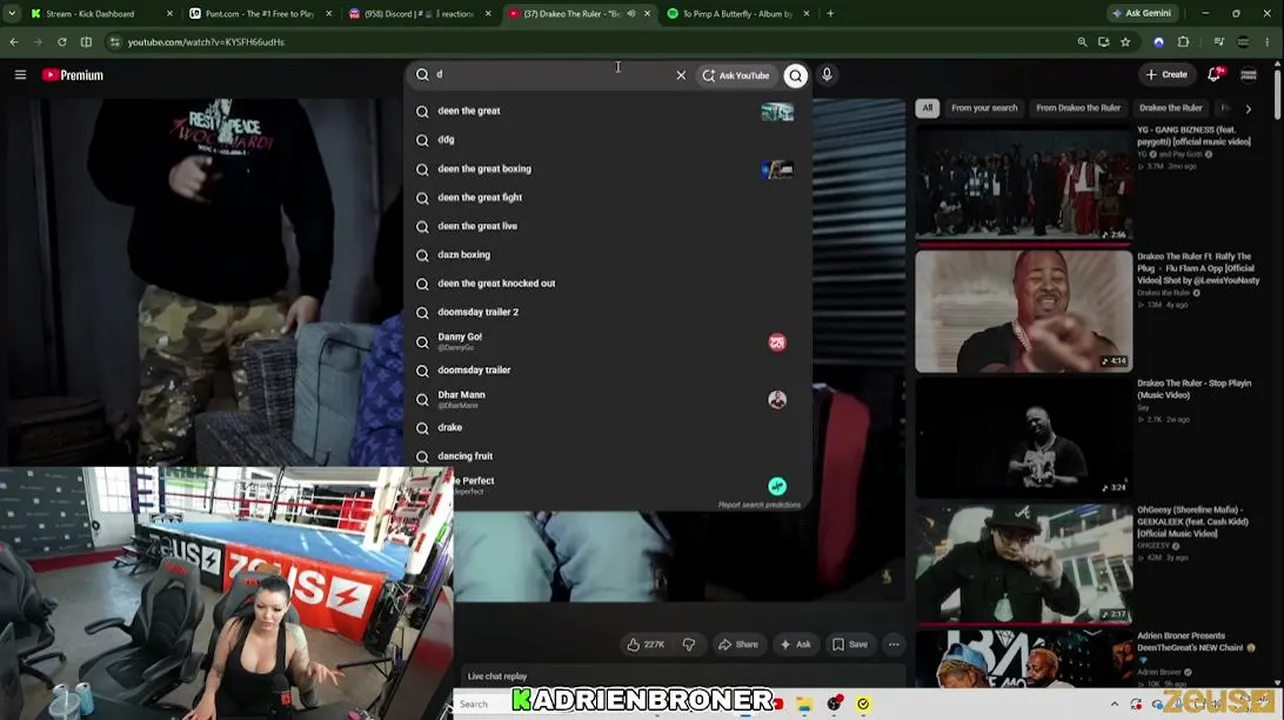Show hidden system tray icons

[1115, 704]
